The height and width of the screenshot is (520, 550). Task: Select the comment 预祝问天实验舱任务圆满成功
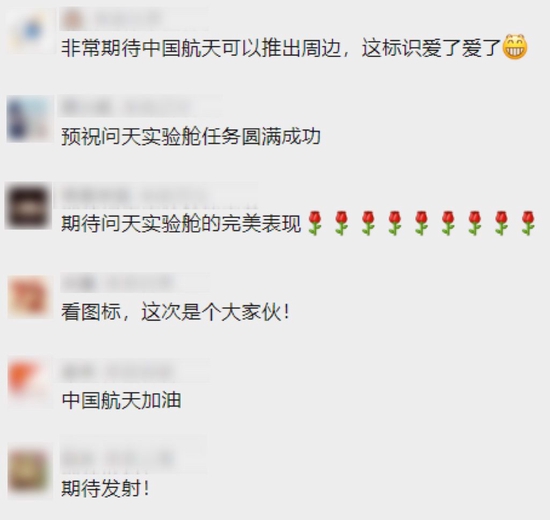click(x=191, y=136)
